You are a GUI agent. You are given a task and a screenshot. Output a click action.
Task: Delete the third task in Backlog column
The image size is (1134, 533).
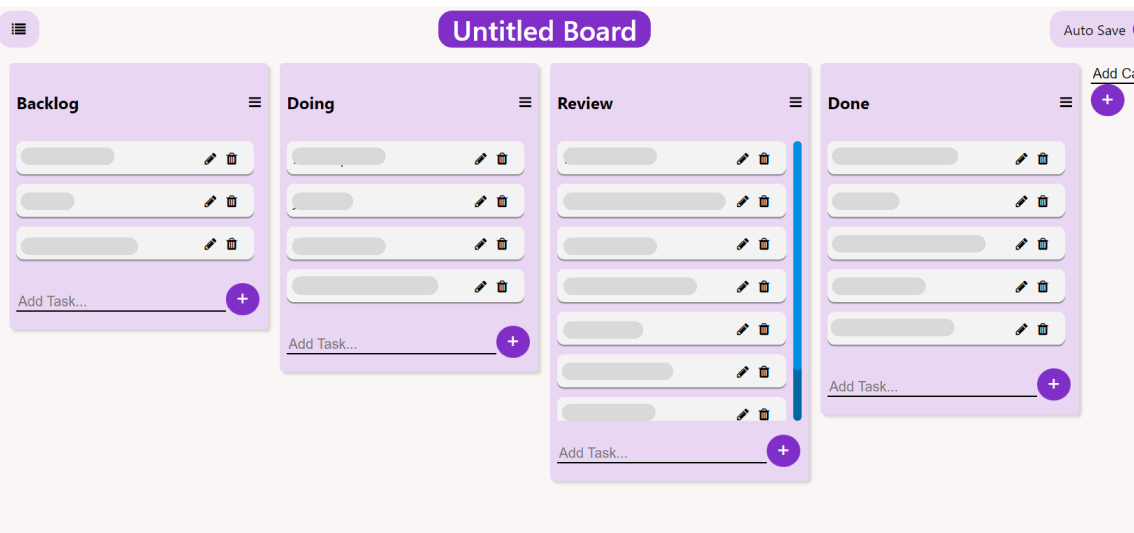pyautogui.click(x=232, y=244)
